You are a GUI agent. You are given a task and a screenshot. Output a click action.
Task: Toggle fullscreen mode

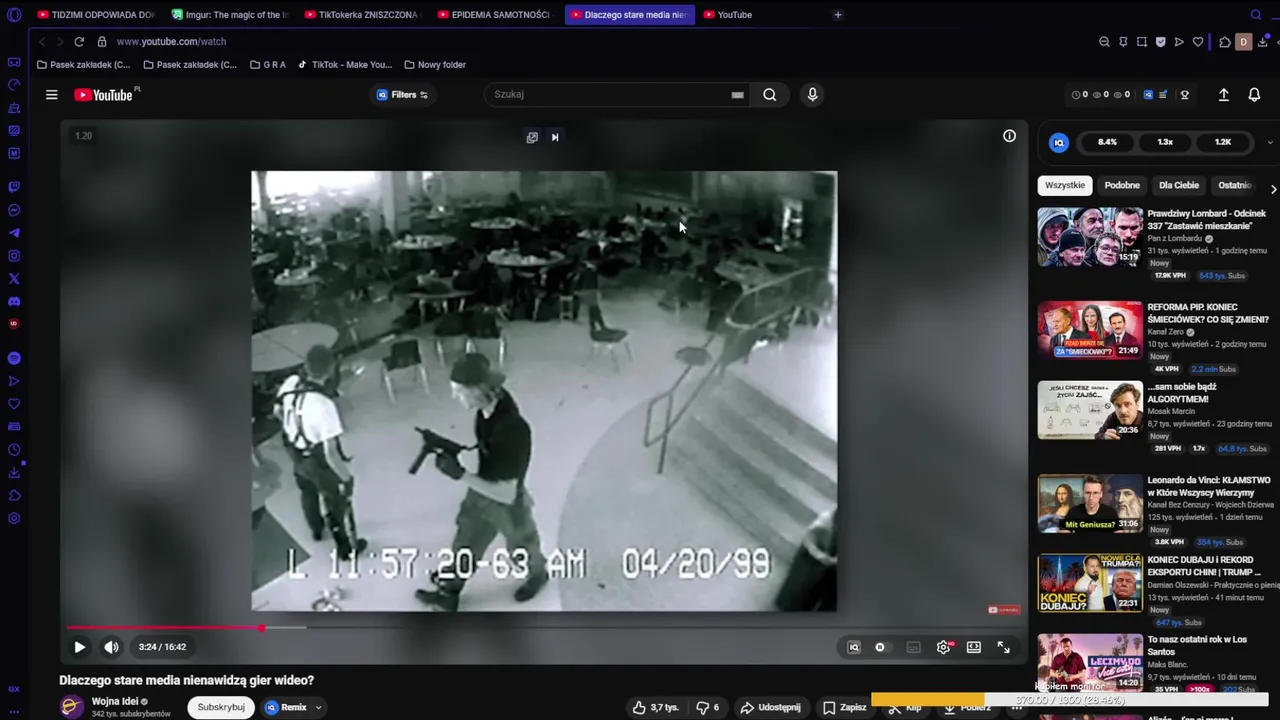(1003, 647)
